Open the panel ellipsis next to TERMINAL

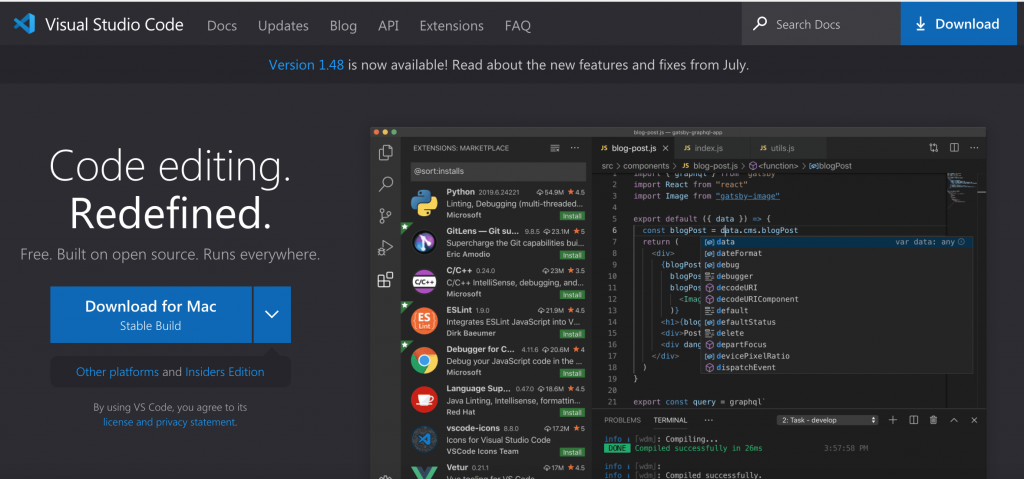coord(709,420)
